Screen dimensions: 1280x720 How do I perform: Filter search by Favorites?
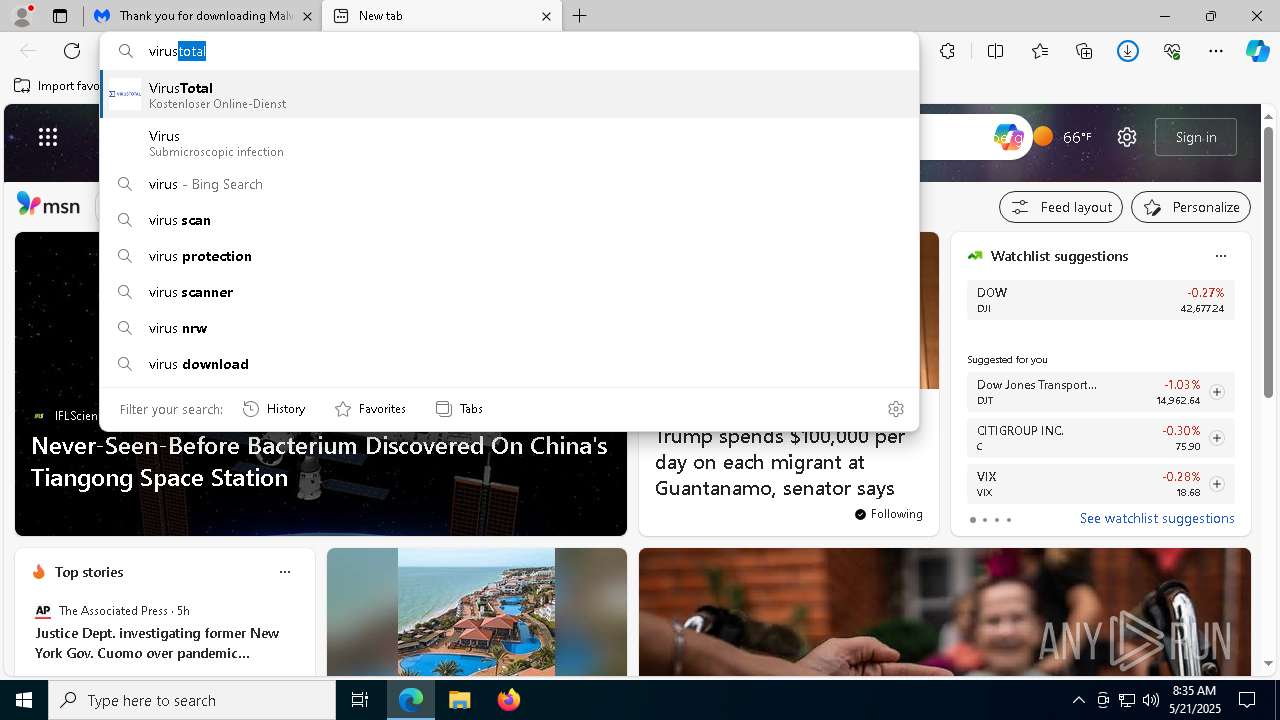coord(370,409)
